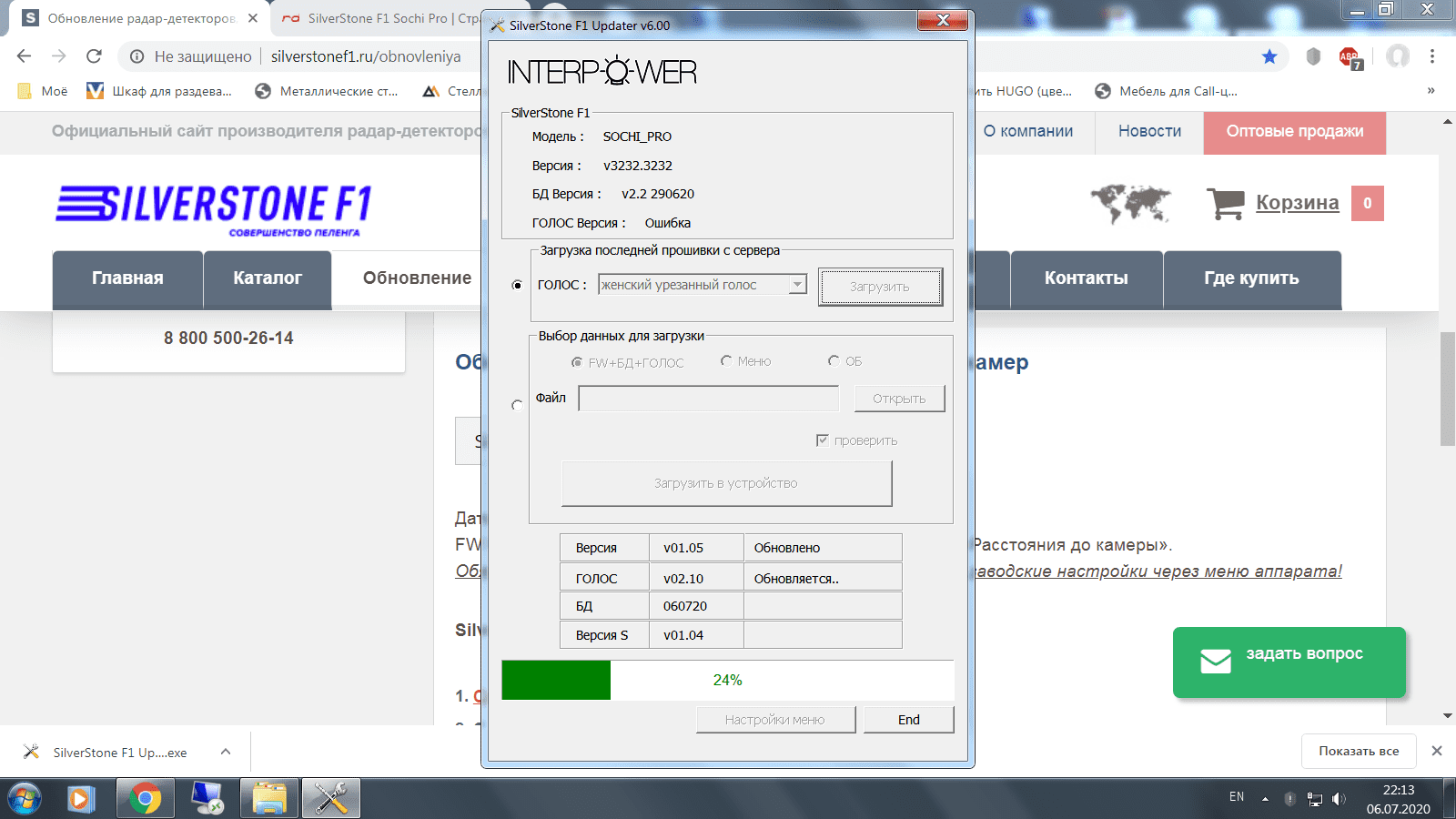Click Показать все downloads button

coord(1359,751)
